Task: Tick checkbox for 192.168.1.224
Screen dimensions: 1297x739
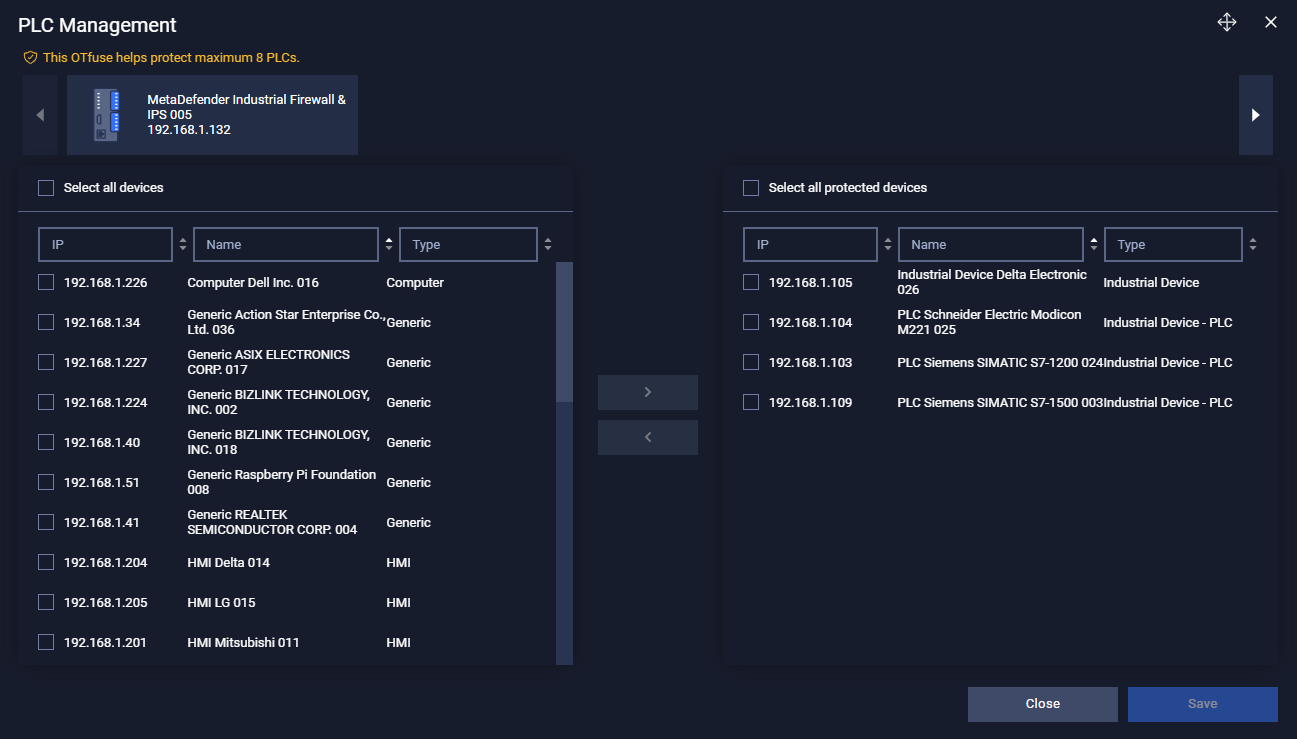Action: tap(46, 402)
